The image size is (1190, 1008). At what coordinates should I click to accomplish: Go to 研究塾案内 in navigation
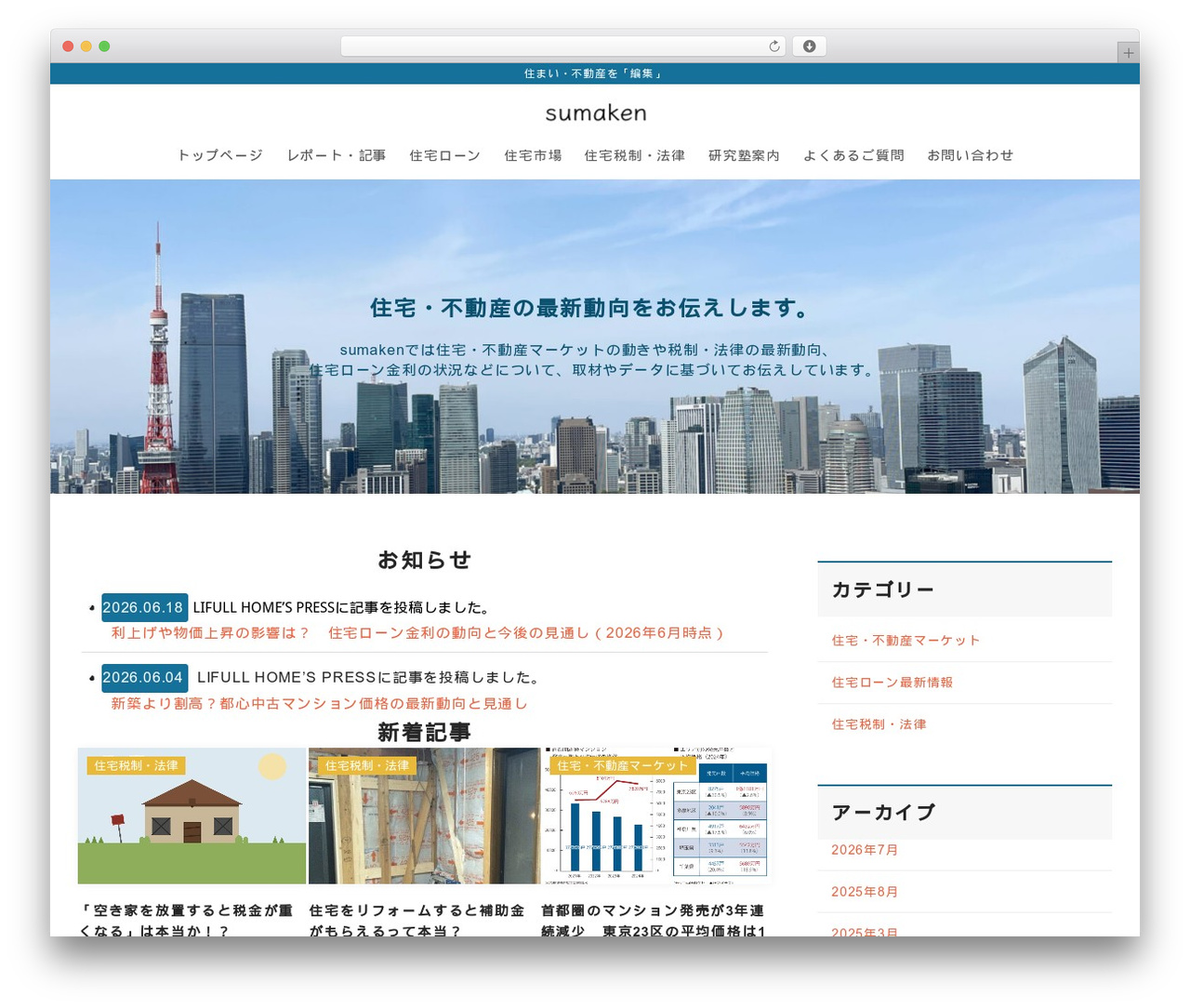click(x=744, y=155)
